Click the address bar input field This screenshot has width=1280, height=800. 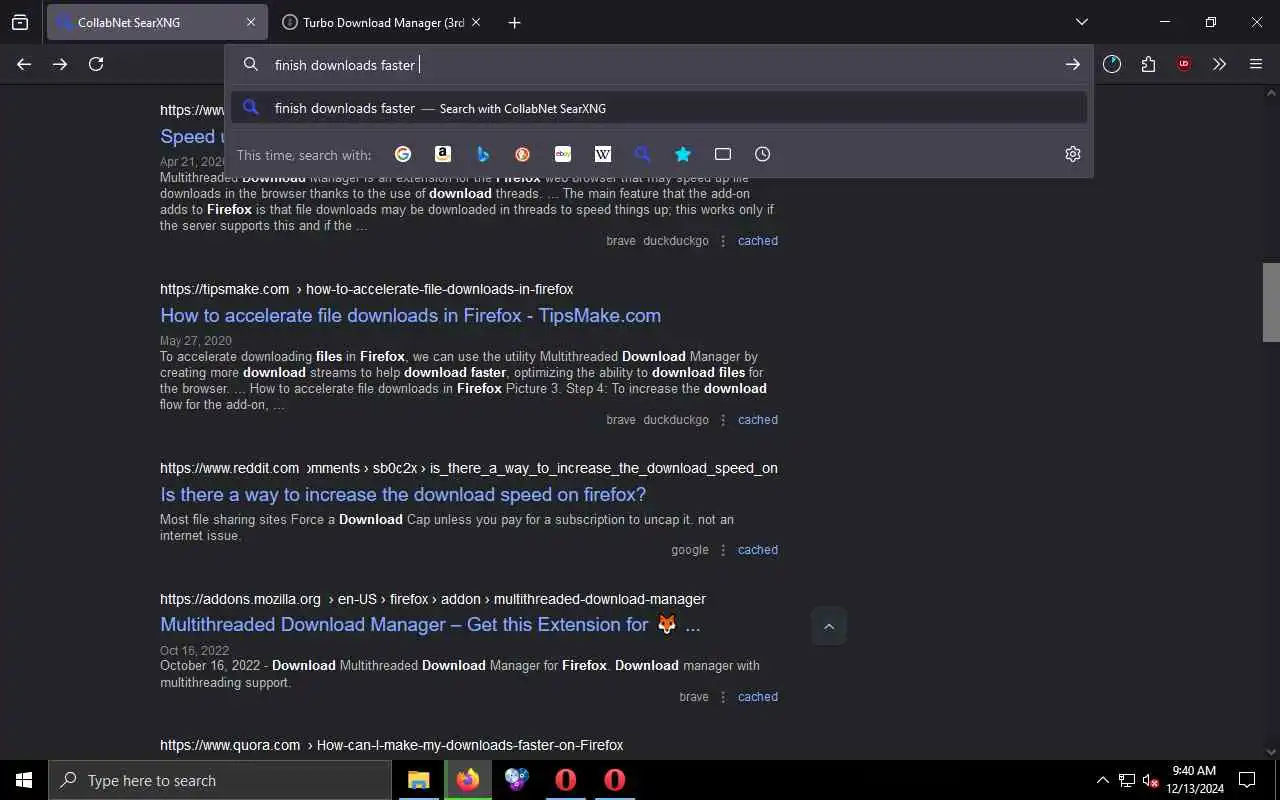(660, 64)
